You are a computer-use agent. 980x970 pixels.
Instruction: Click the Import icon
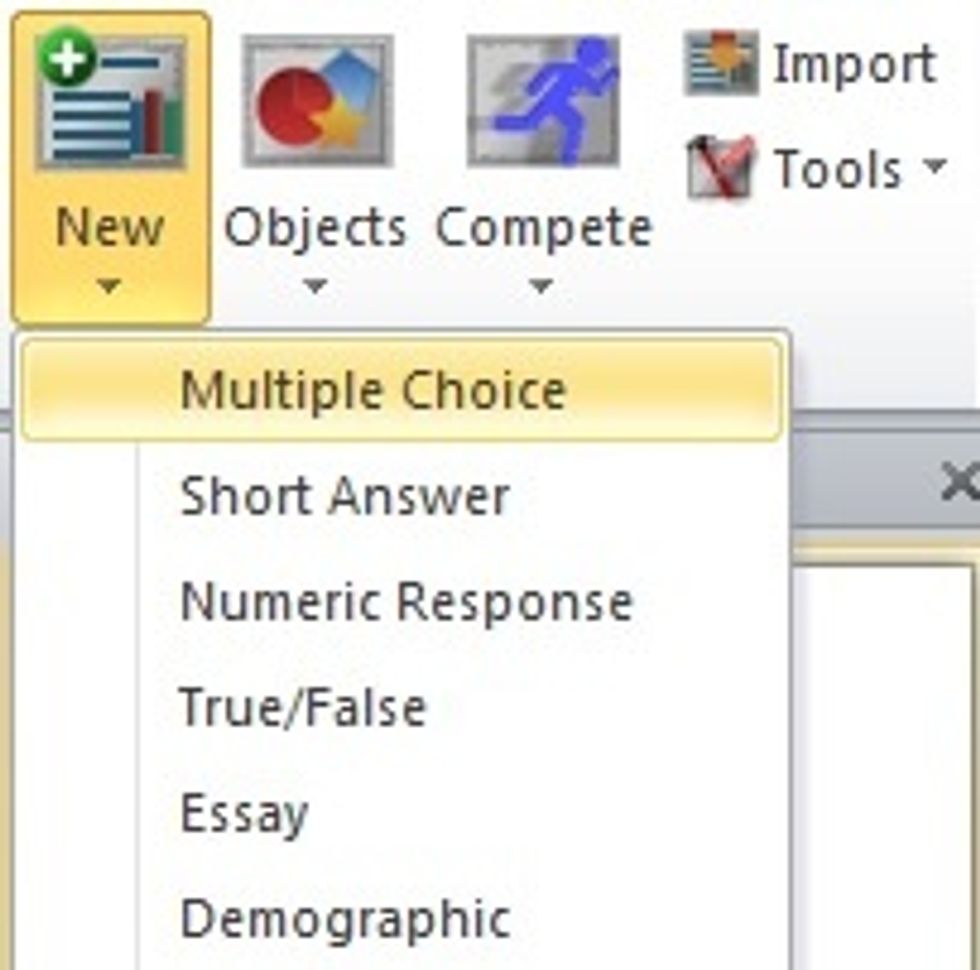point(720,60)
